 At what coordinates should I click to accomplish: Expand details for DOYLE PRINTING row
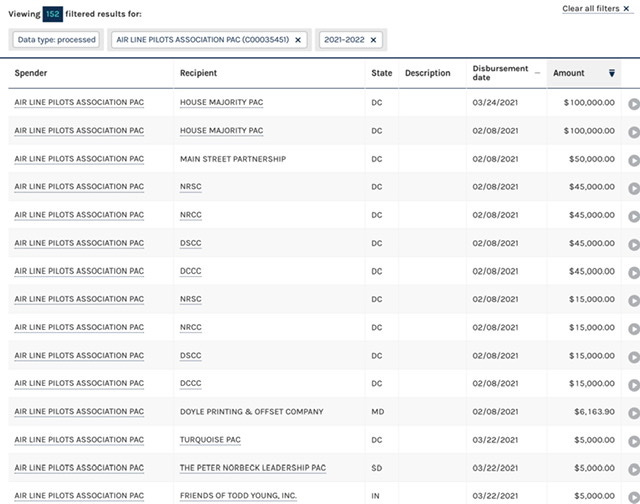pyautogui.click(x=633, y=413)
